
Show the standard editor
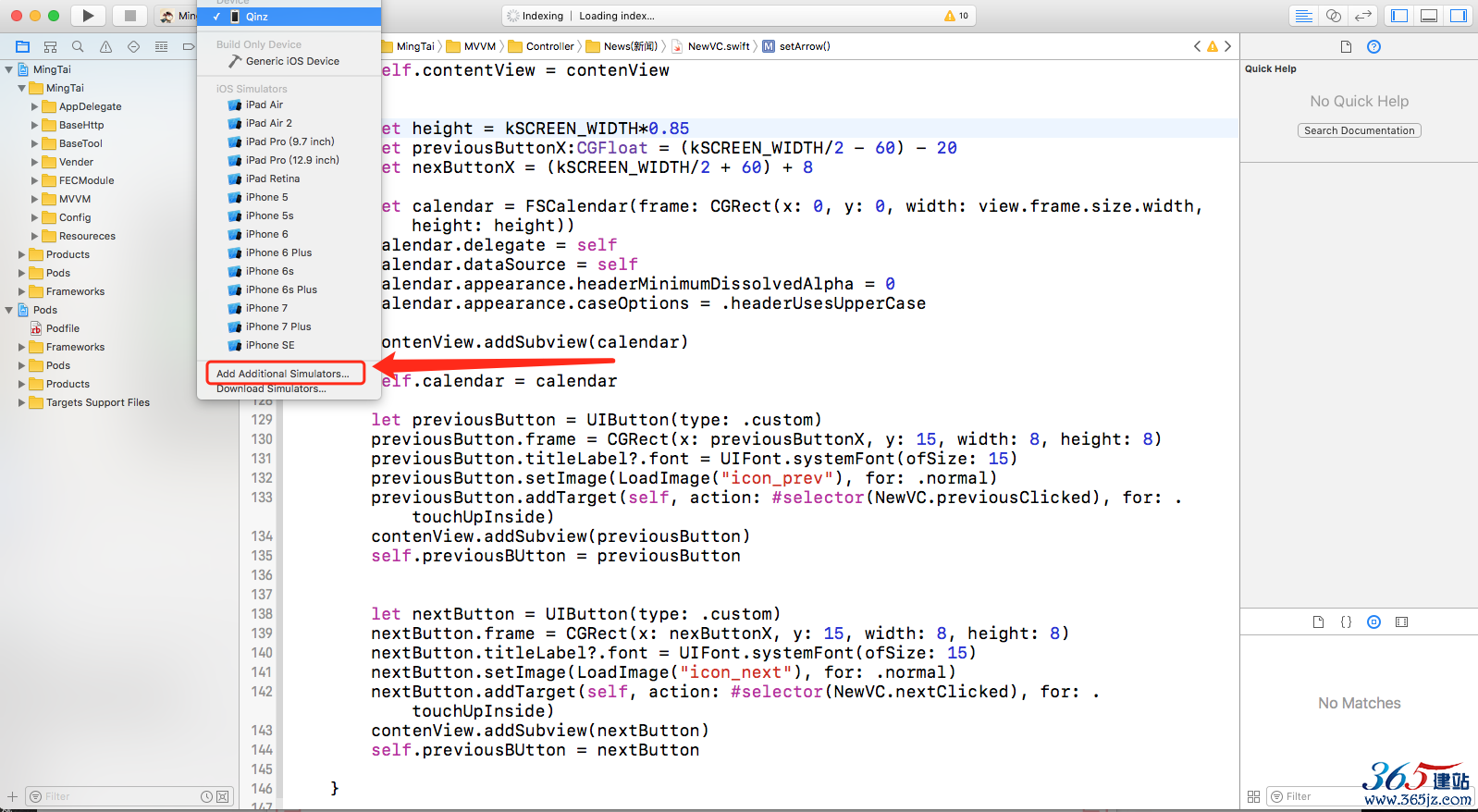pyautogui.click(x=1304, y=16)
